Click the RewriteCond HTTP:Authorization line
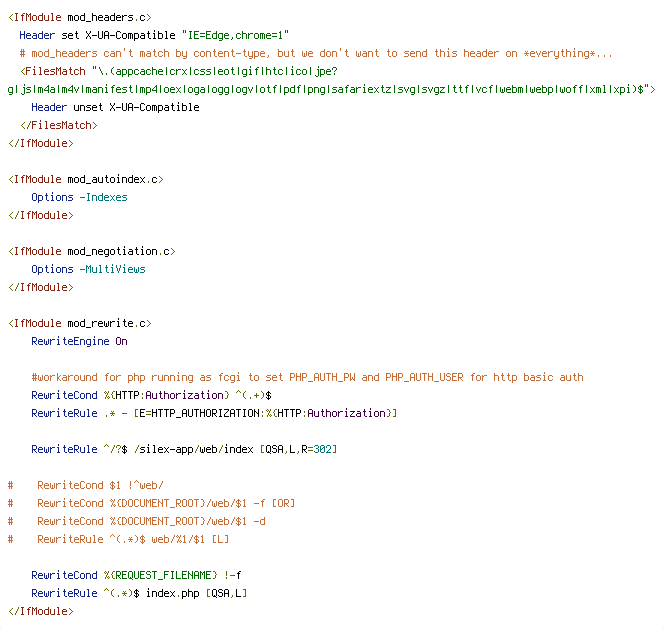Screen dimensions: 664x628 pos(151,395)
